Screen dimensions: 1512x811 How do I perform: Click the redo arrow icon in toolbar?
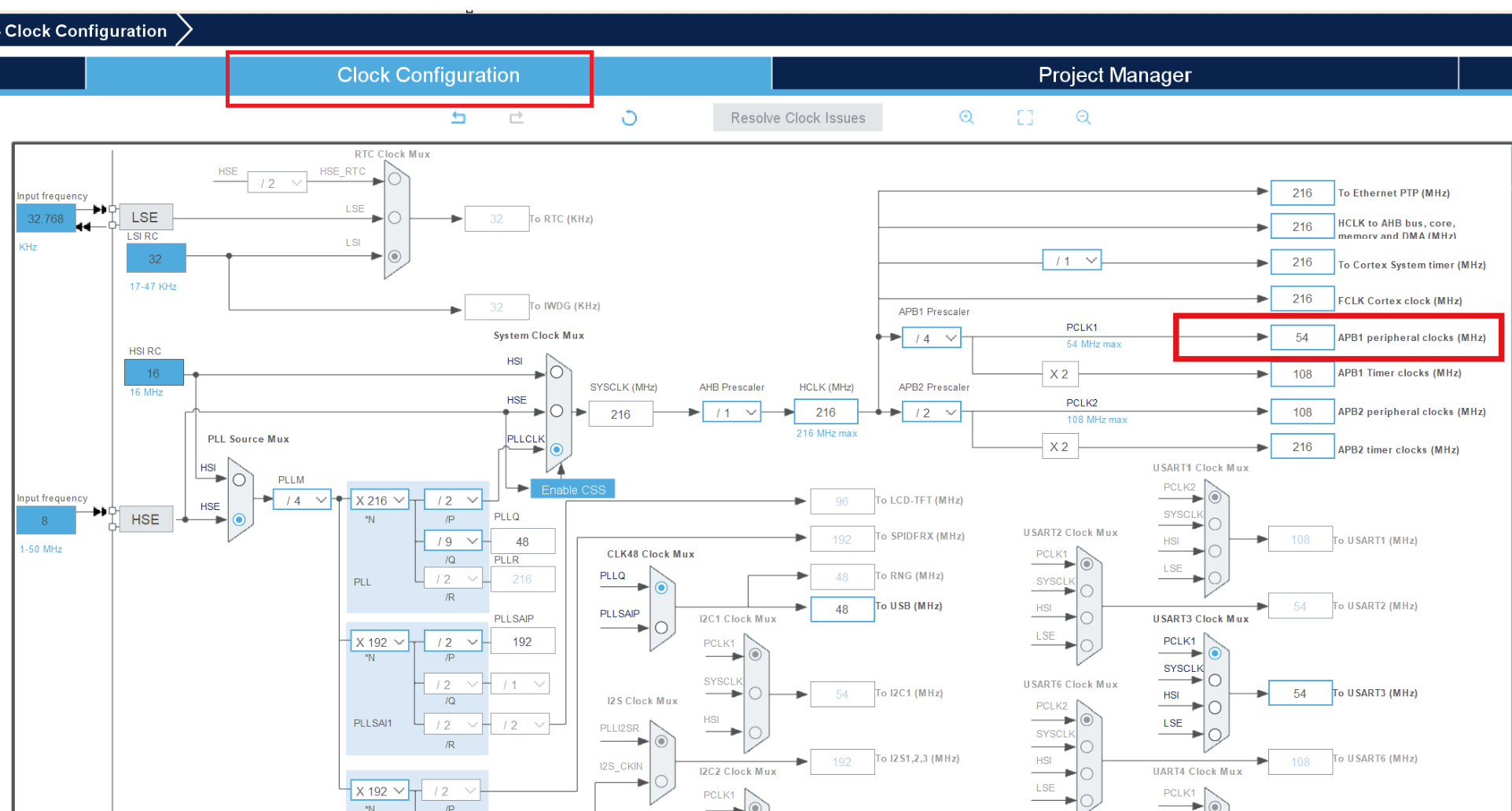516,118
